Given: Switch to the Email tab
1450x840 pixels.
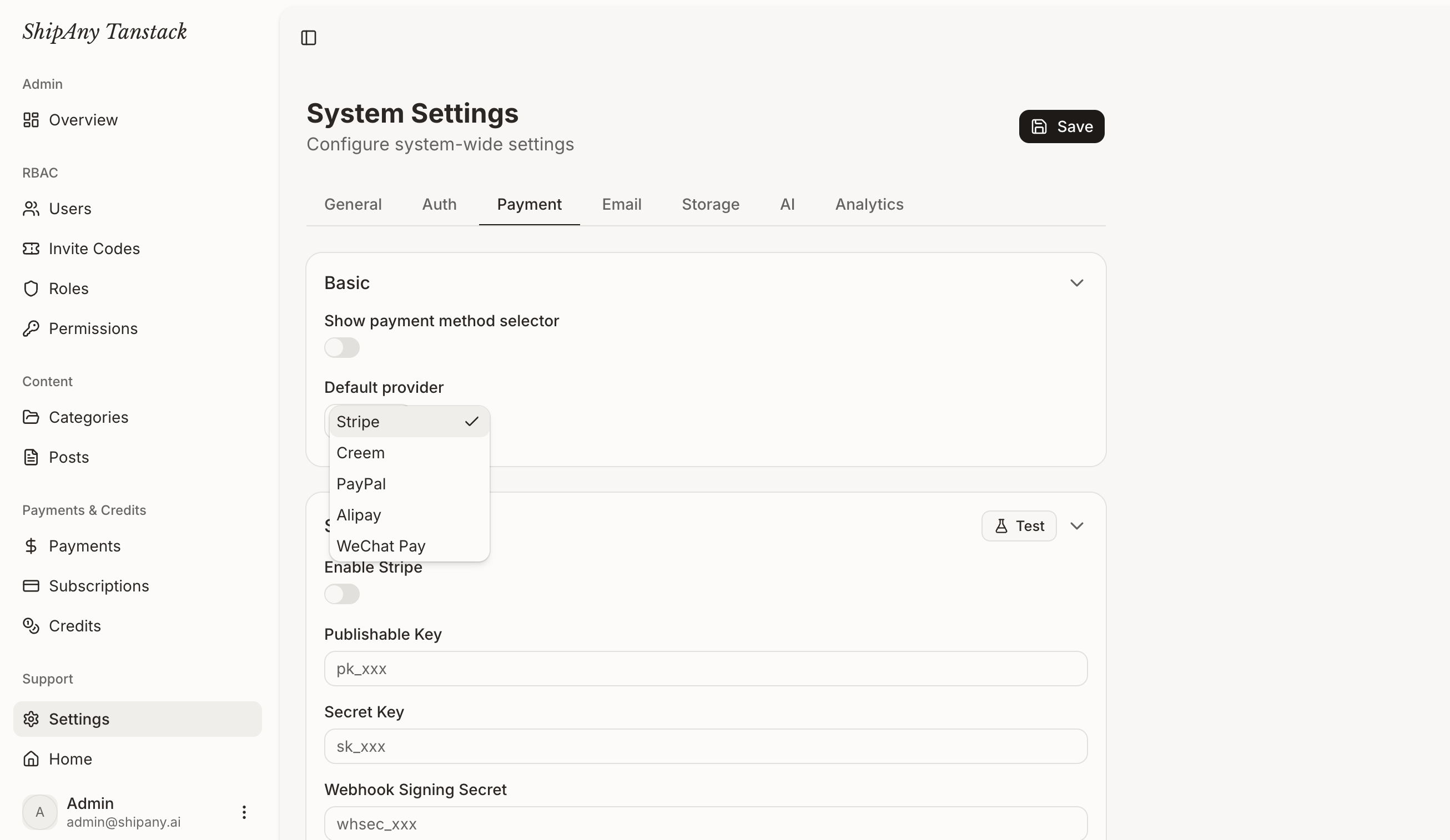Looking at the screenshot, I should pyautogui.click(x=621, y=204).
